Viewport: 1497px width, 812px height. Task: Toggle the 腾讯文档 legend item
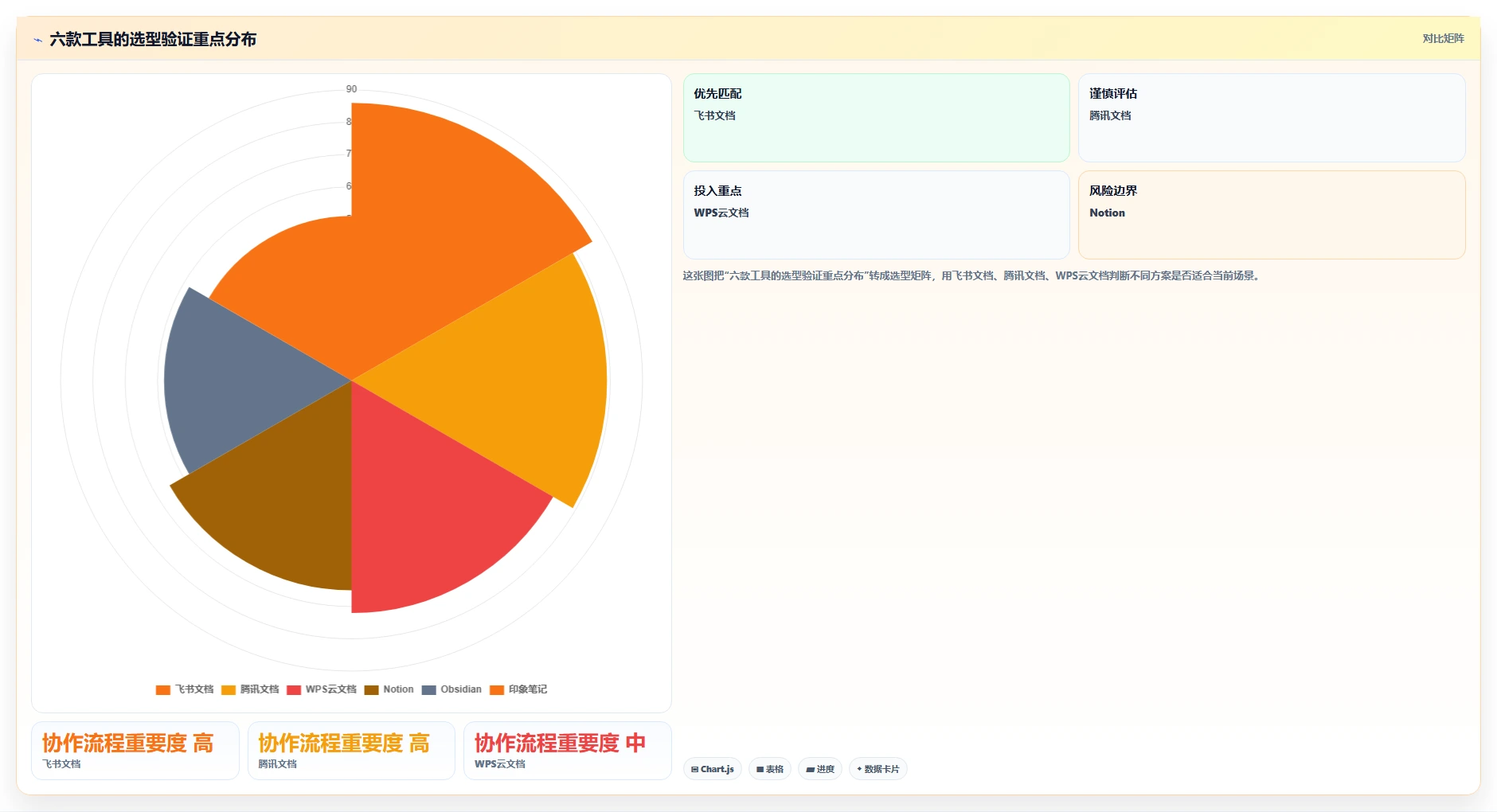250,689
